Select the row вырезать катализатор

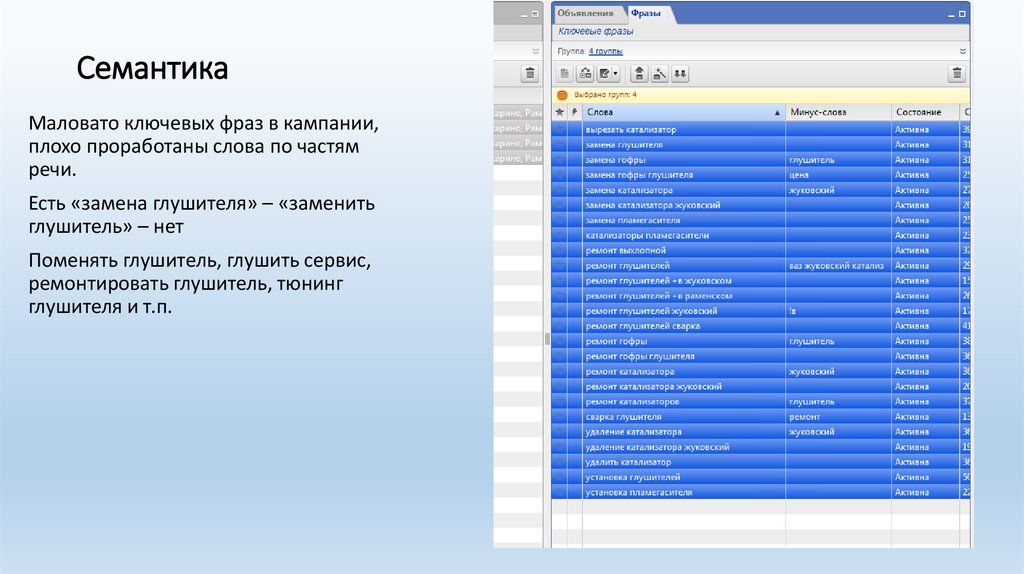click(x=761, y=129)
